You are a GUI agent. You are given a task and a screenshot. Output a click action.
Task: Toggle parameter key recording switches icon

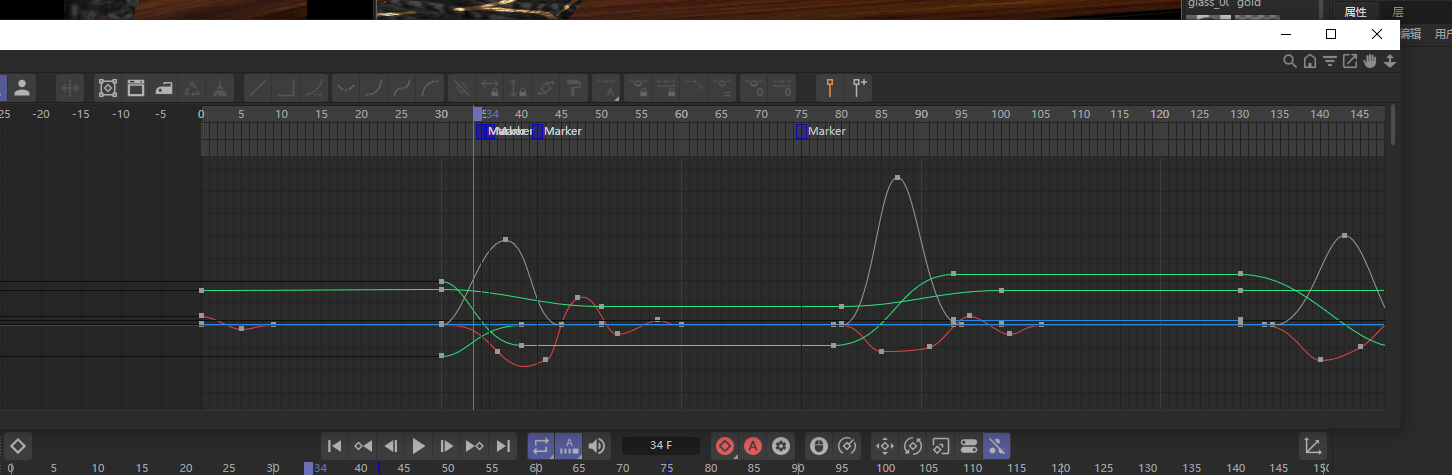(968, 446)
